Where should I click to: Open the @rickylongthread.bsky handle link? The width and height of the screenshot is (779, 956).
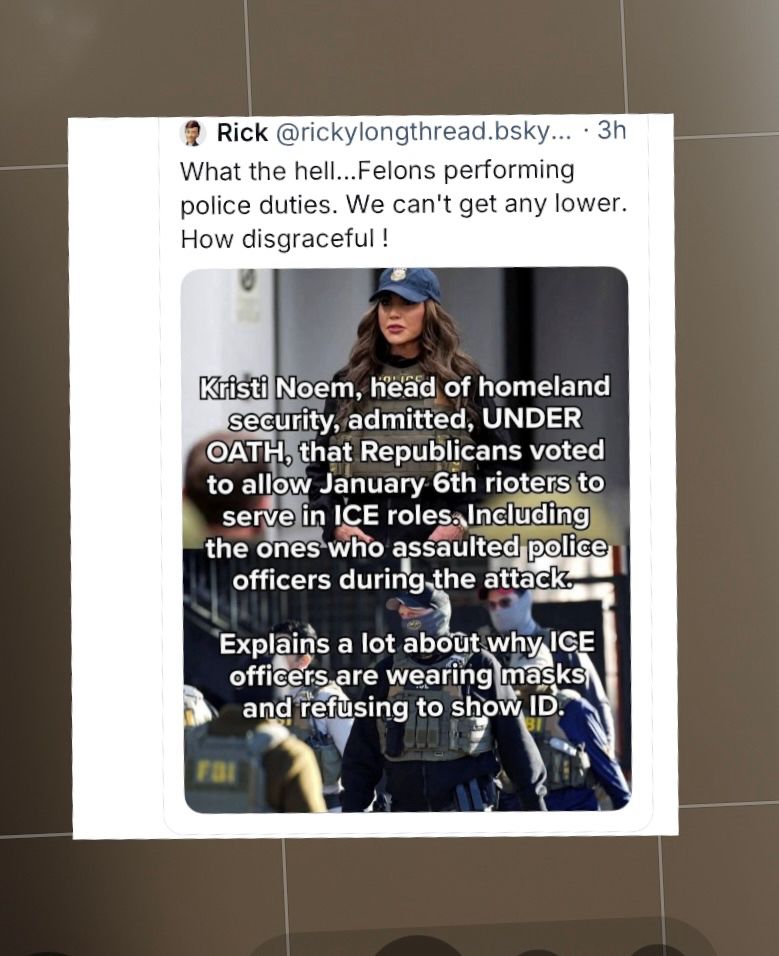[x=424, y=132]
